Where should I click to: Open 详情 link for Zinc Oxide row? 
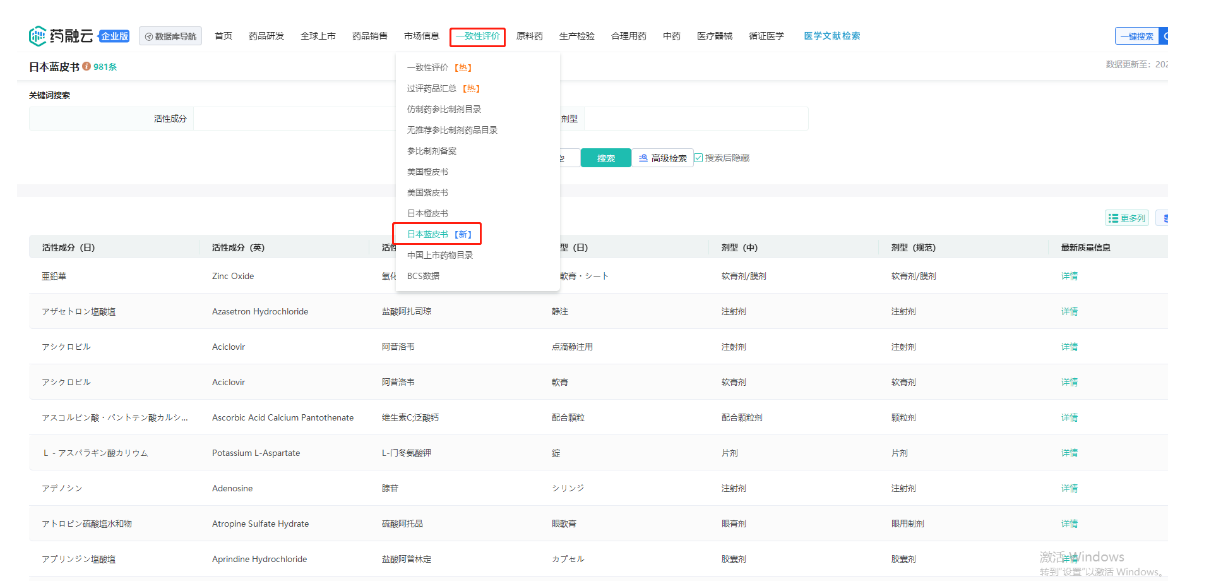click(x=1069, y=276)
